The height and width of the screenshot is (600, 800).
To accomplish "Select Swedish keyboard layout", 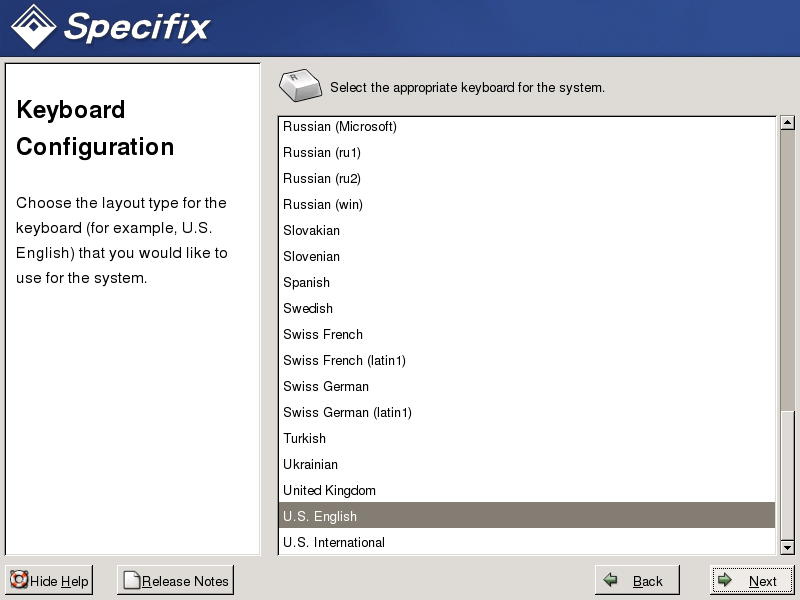I will click(x=308, y=309).
